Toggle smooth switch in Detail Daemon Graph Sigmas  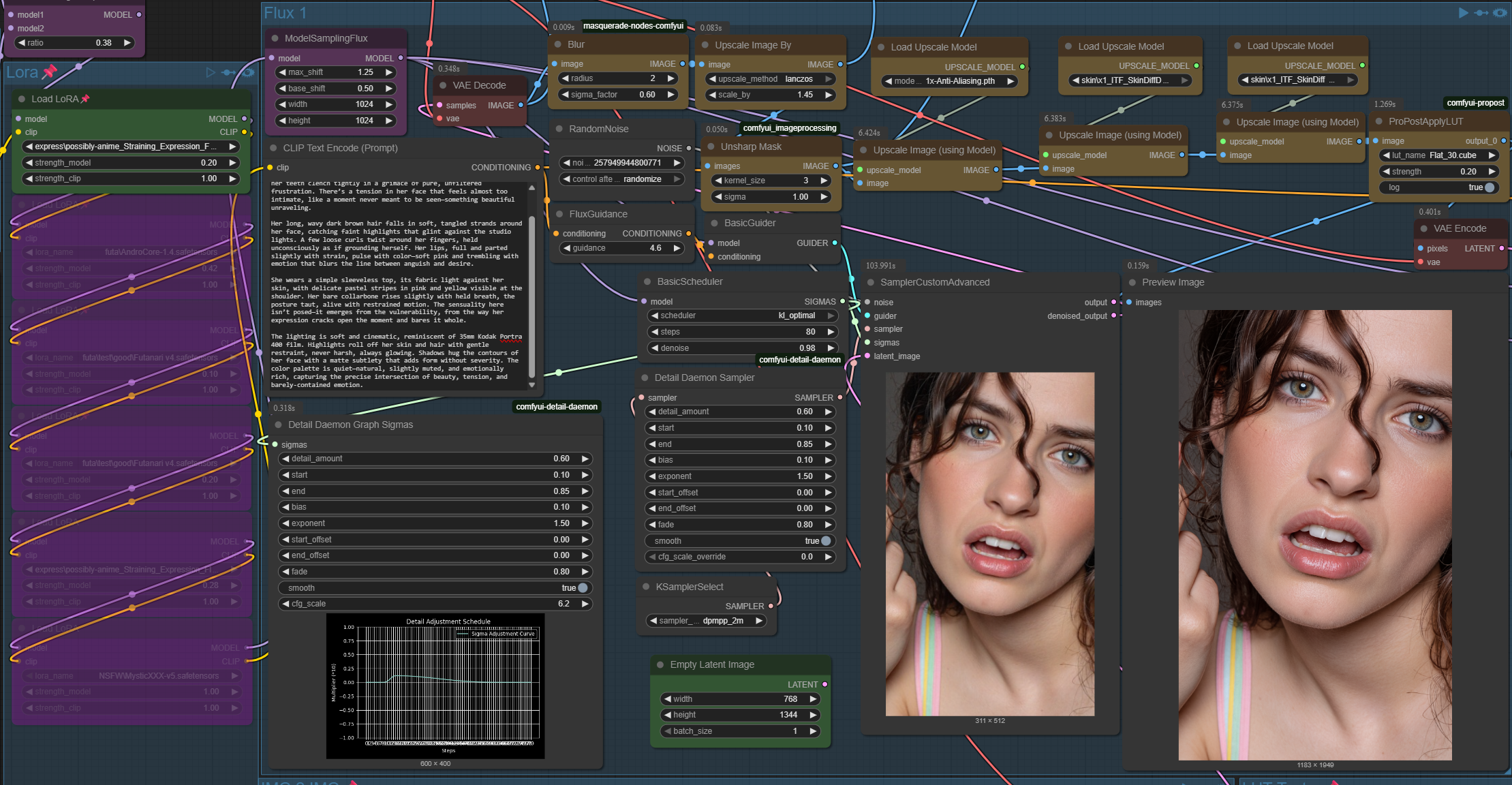(x=583, y=588)
